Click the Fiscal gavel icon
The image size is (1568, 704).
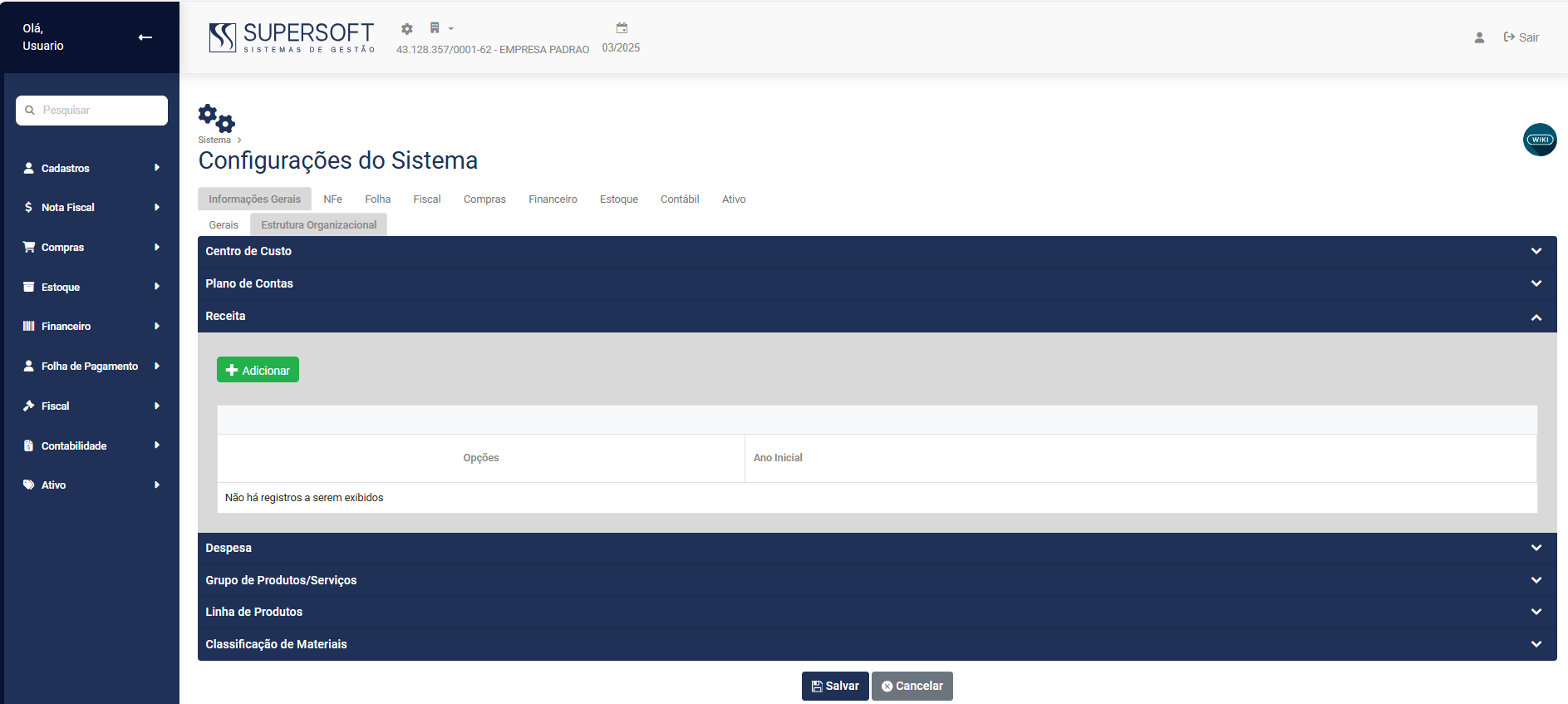tap(29, 406)
